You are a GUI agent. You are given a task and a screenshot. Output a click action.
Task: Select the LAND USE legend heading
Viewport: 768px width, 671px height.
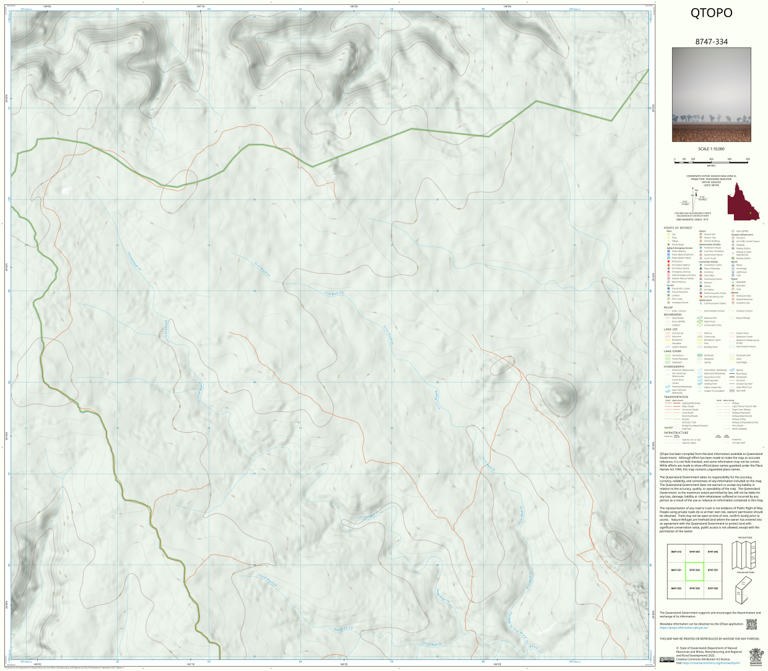(671, 330)
